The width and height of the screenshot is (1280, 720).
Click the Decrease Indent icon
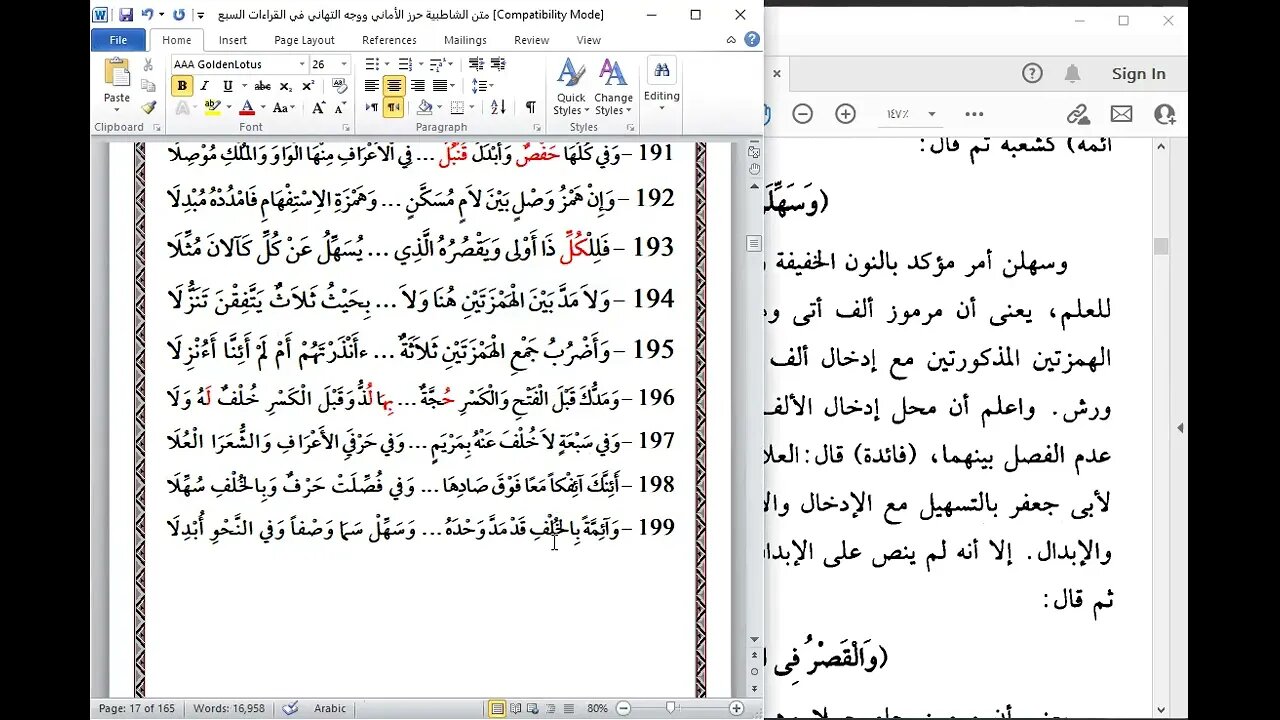476,64
